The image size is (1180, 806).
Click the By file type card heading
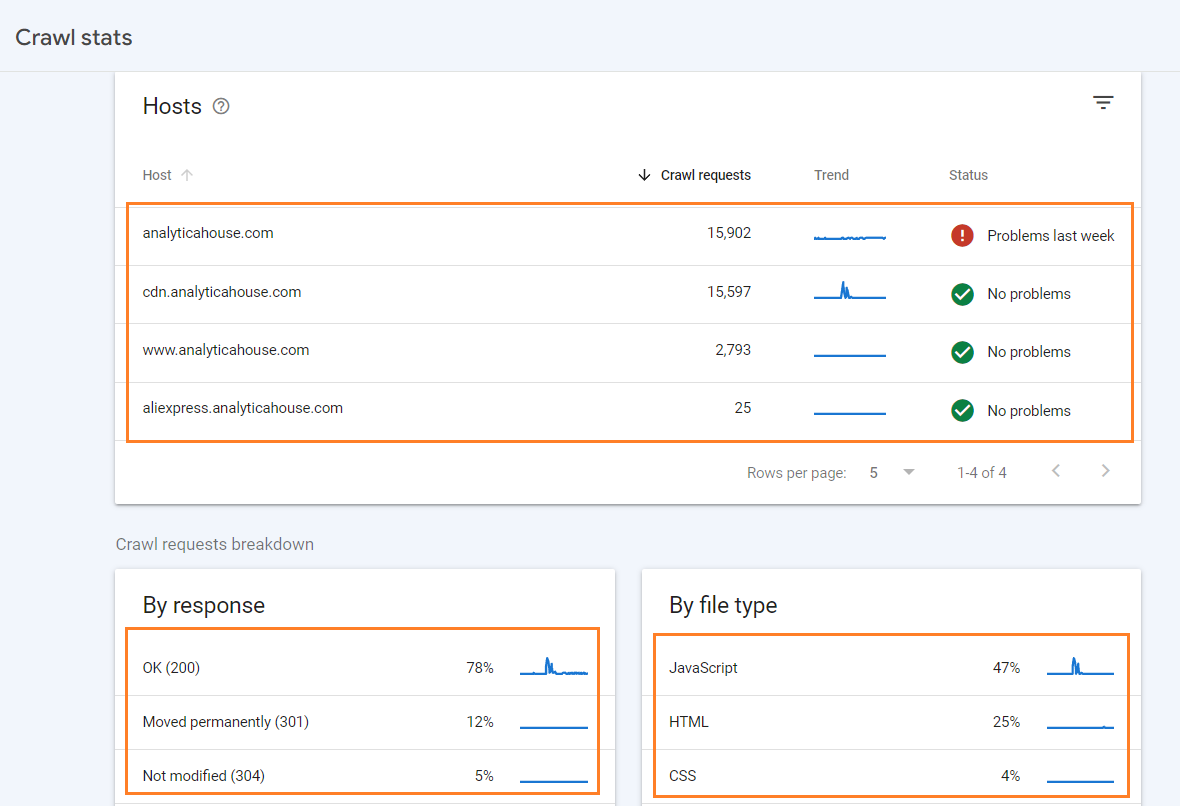point(722,605)
